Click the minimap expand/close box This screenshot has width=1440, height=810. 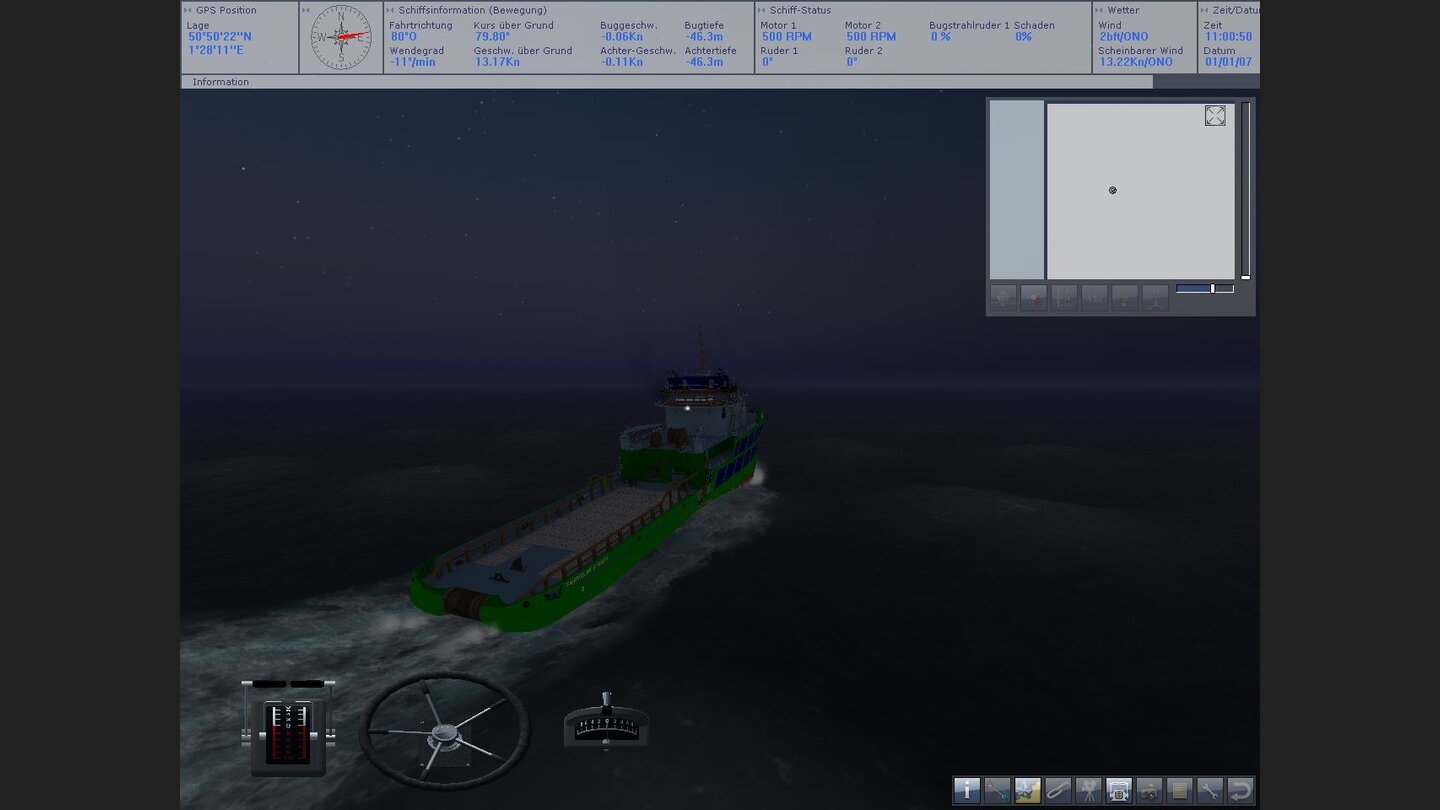coord(1215,116)
